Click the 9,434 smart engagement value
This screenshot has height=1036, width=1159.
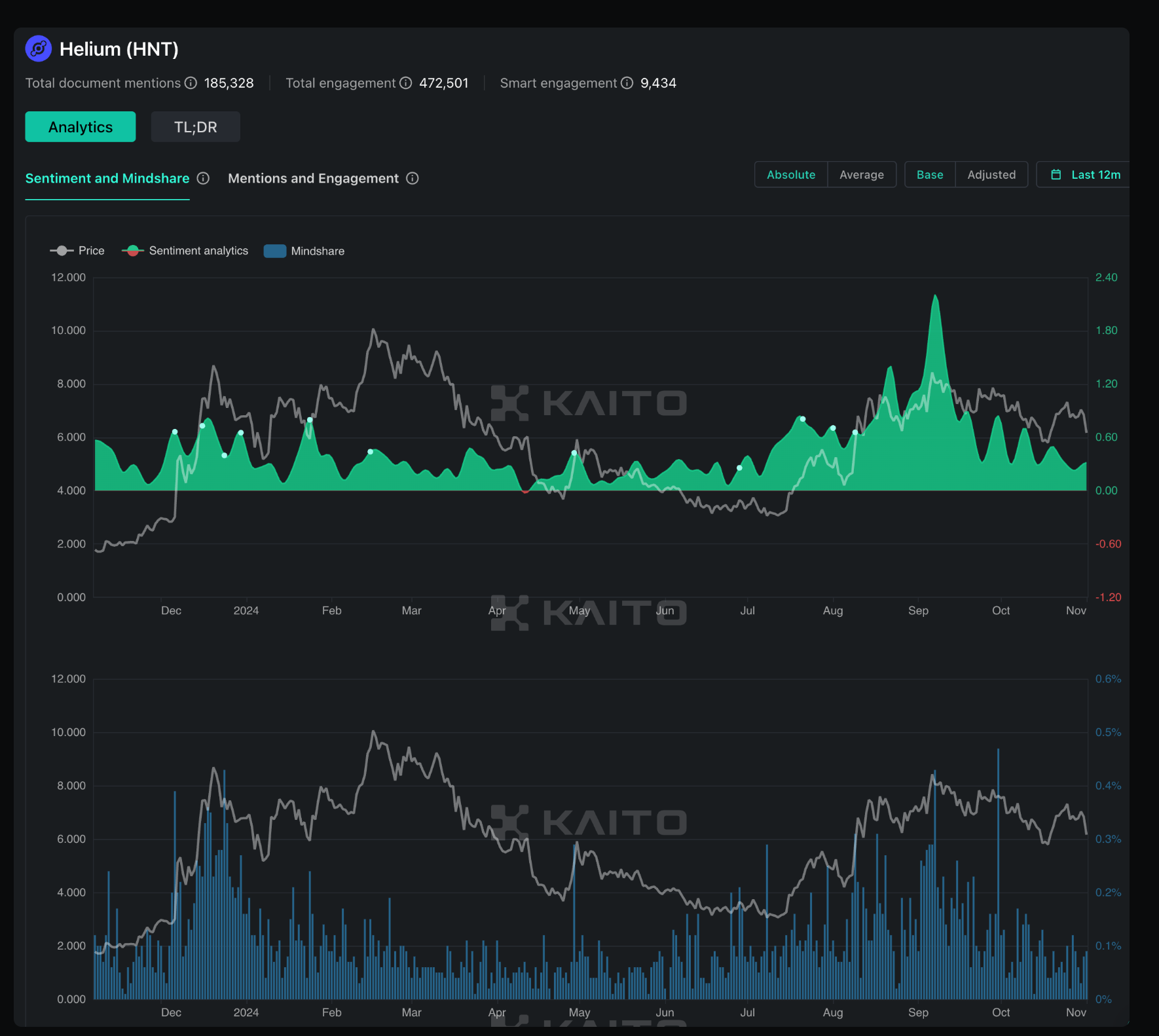[x=658, y=83]
